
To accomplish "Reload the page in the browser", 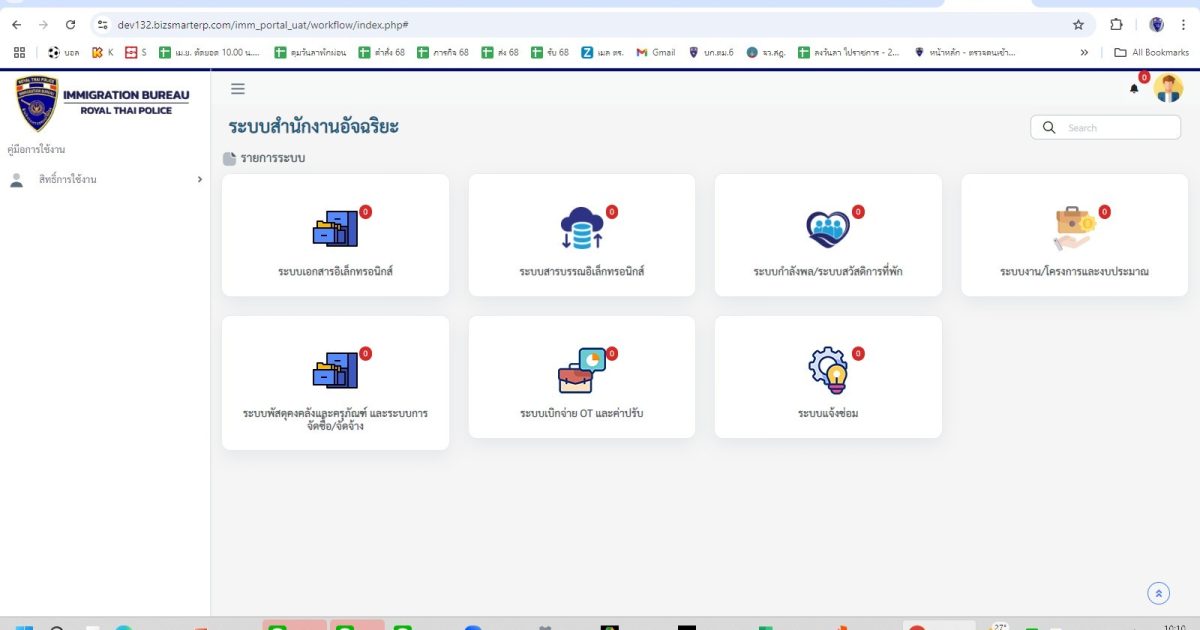I will pos(70,25).
